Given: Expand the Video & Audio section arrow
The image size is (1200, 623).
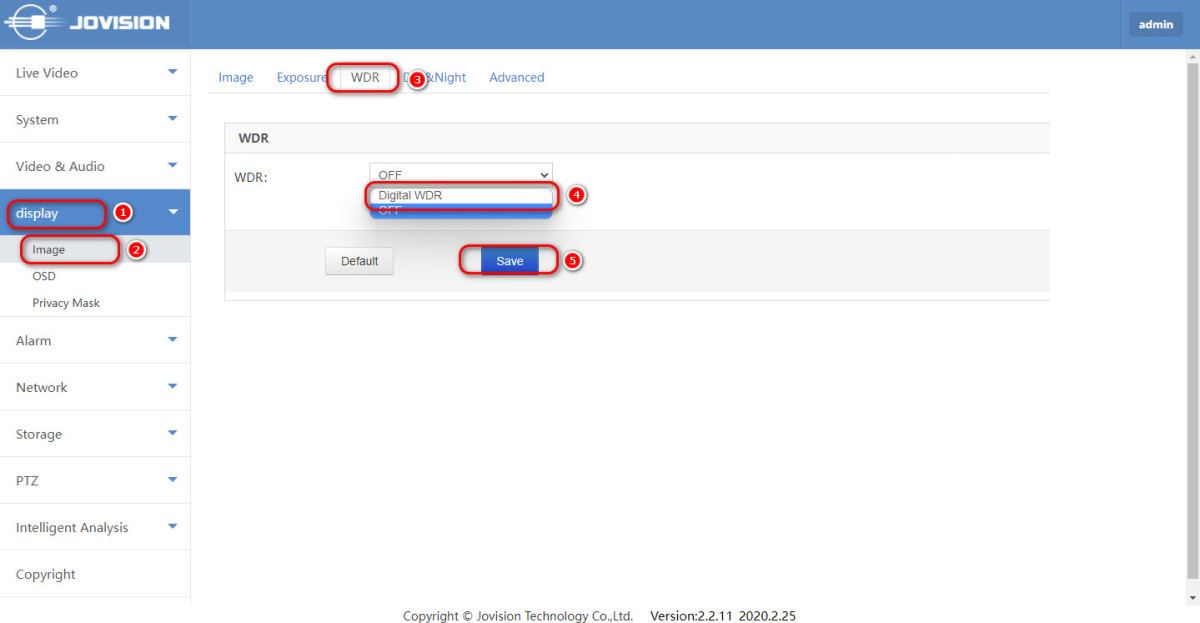Looking at the screenshot, I should [x=172, y=166].
